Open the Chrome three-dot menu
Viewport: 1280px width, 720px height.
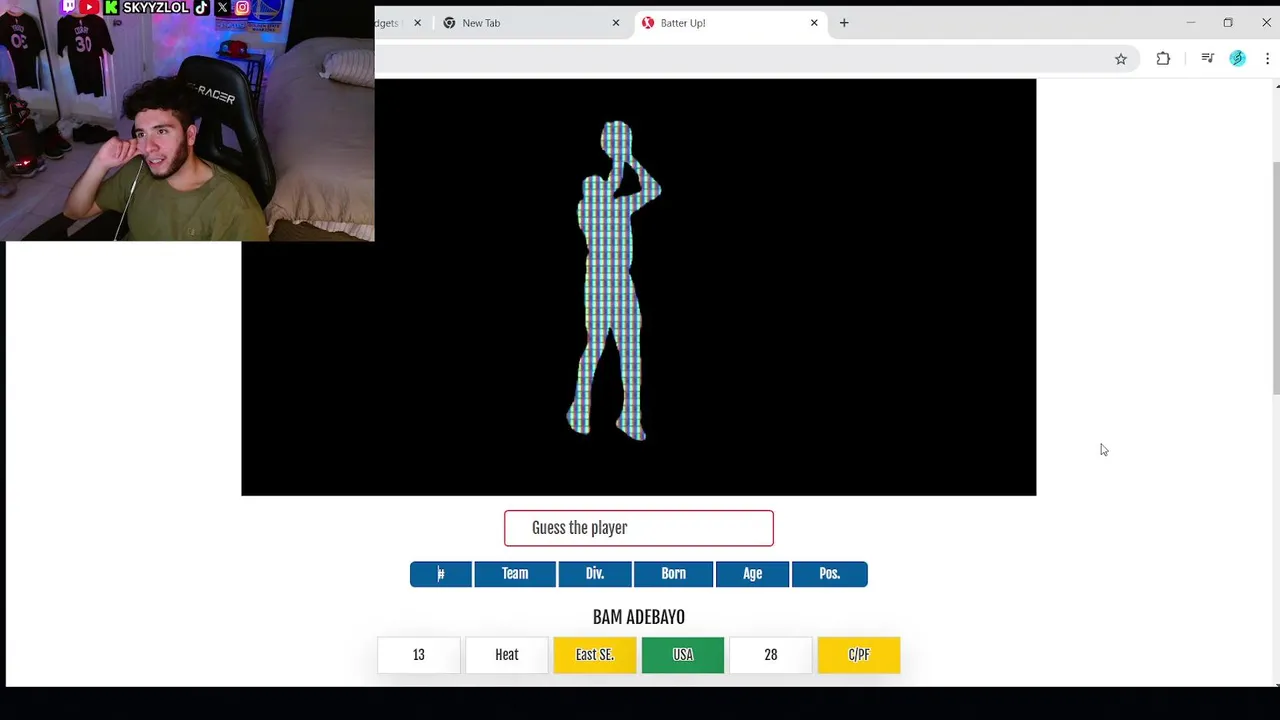click(1267, 59)
